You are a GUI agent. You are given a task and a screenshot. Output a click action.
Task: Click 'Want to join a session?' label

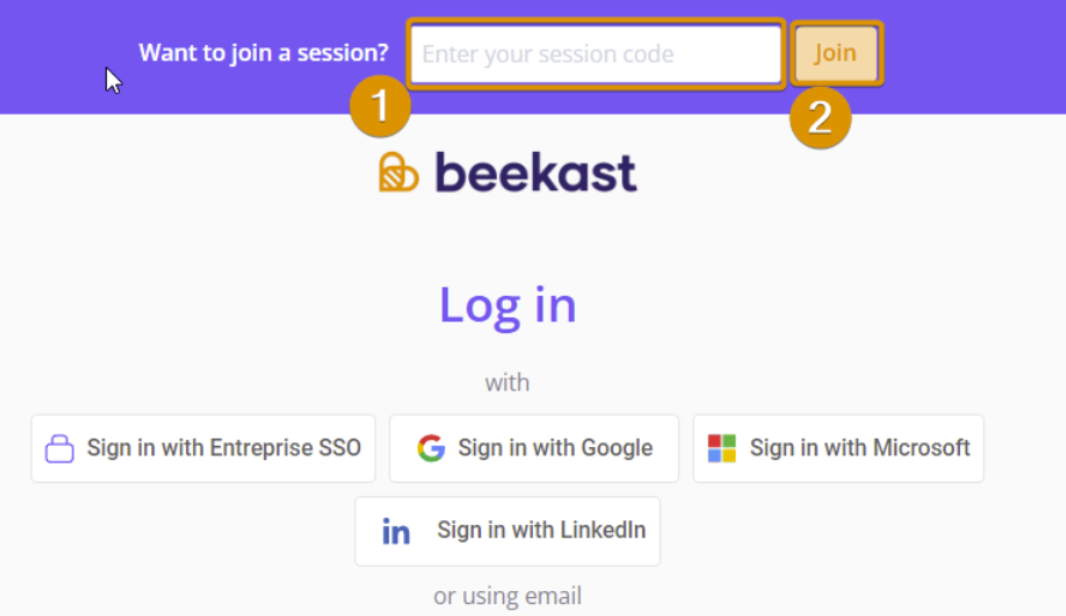click(x=264, y=53)
